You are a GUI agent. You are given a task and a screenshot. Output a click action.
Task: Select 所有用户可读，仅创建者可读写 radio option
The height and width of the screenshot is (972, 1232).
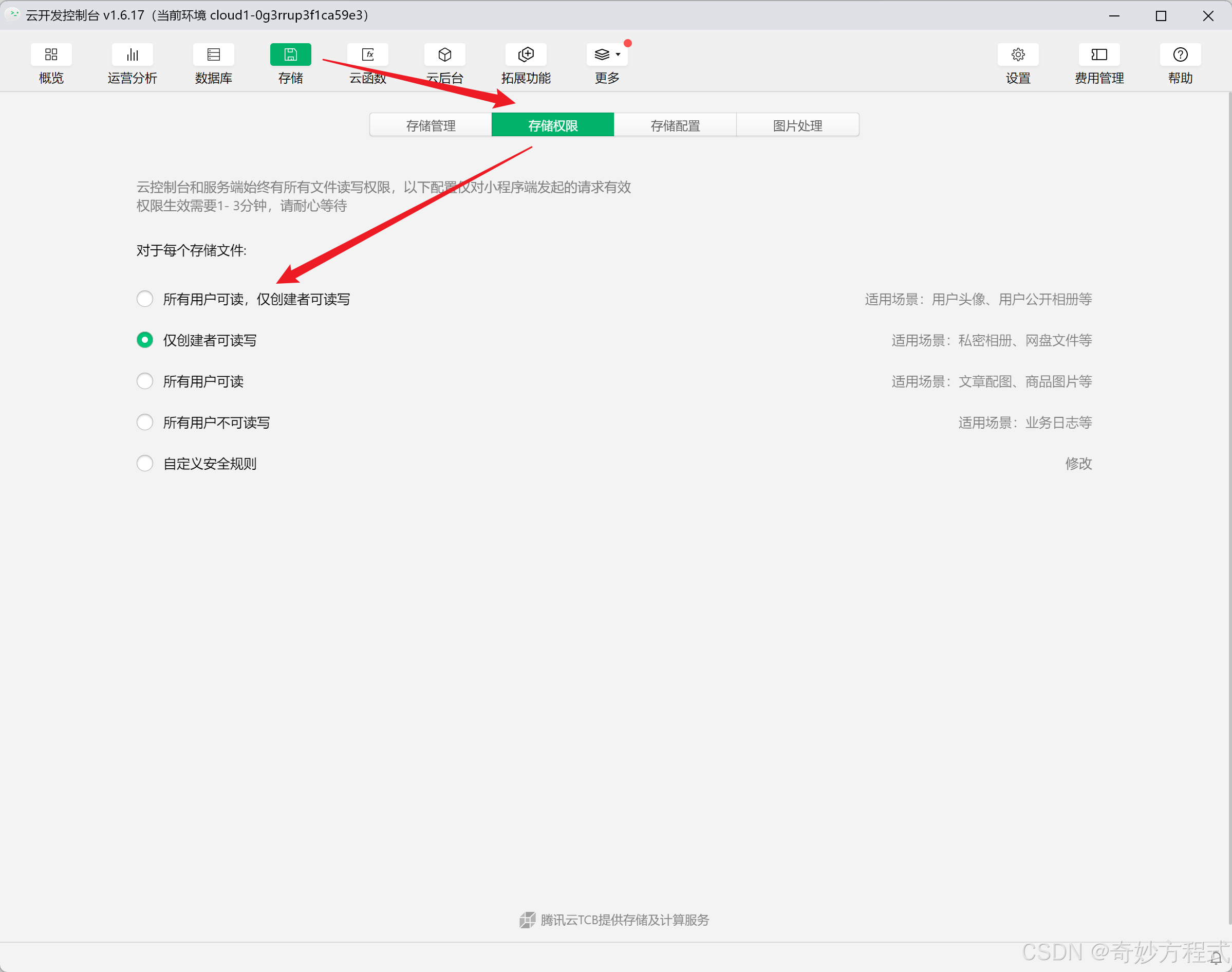pos(145,299)
